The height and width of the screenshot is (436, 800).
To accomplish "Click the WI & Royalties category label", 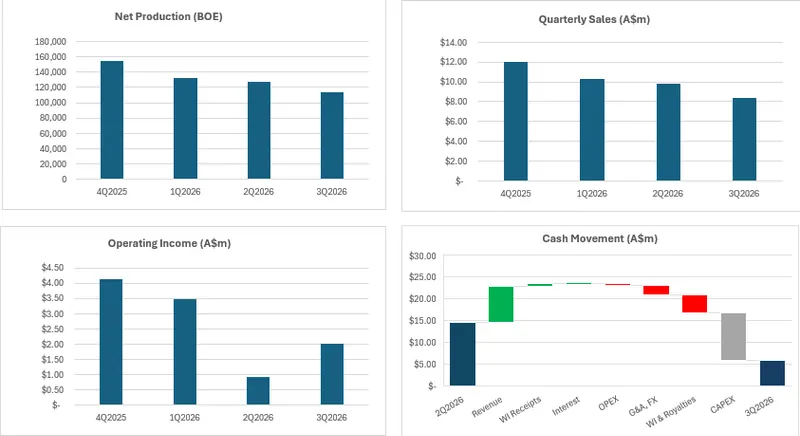I will point(671,412).
